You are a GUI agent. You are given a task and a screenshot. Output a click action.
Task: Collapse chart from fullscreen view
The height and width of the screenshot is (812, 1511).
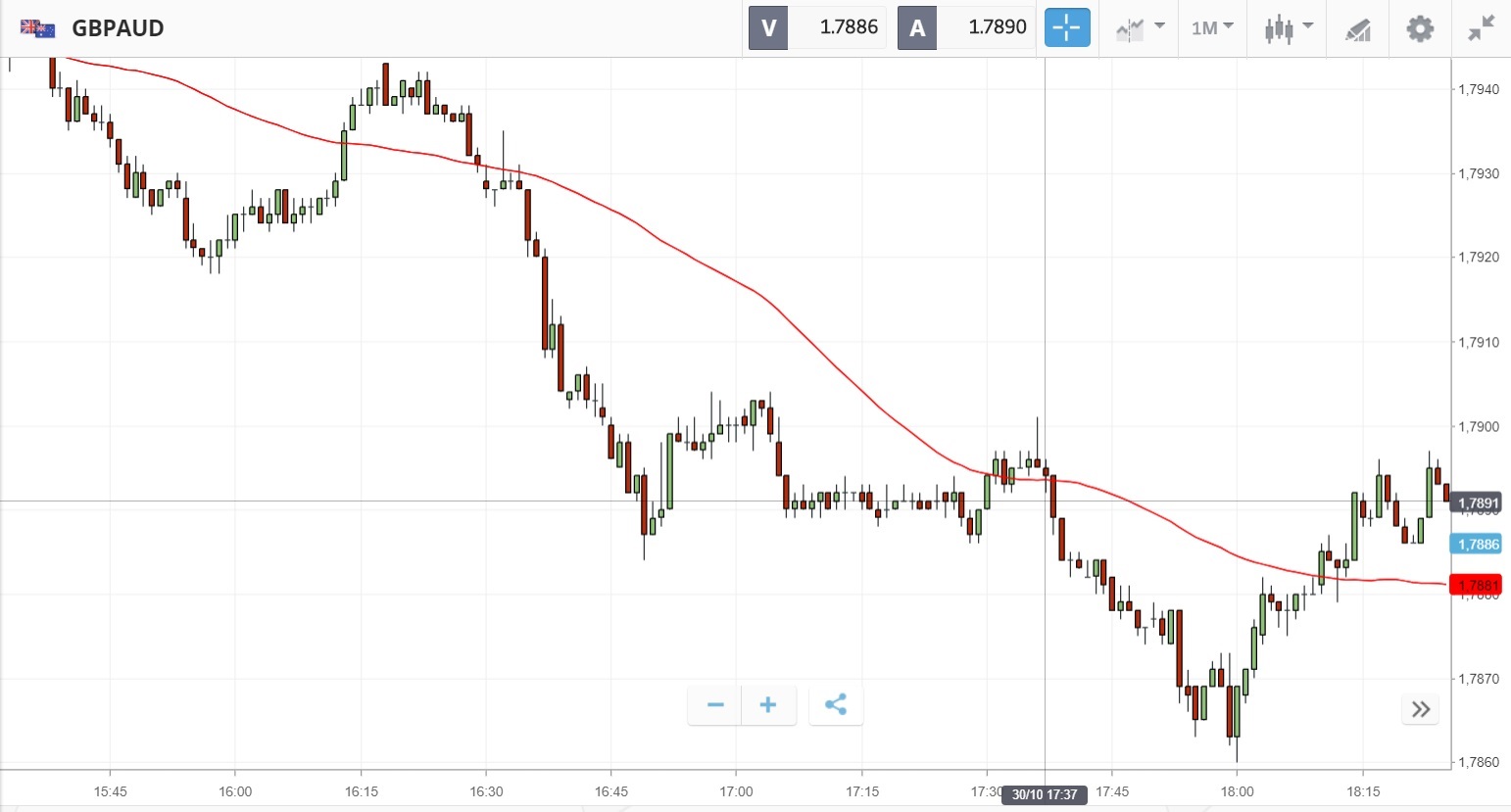tap(1481, 28)
